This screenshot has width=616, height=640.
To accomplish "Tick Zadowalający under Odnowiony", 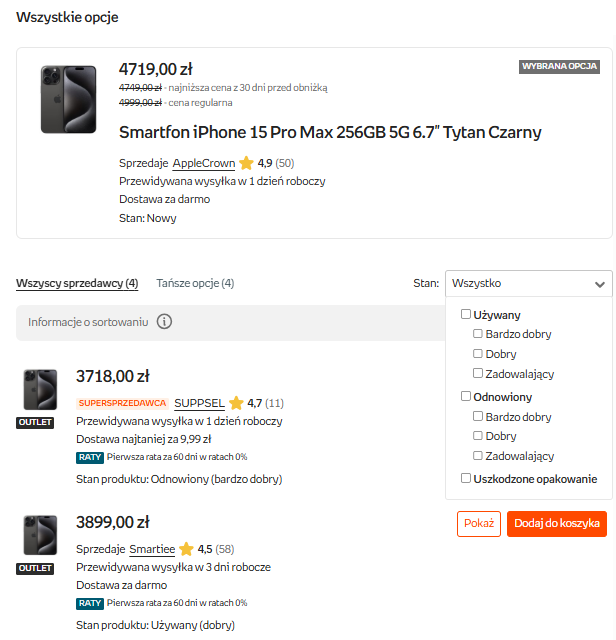I will [478, 456].
